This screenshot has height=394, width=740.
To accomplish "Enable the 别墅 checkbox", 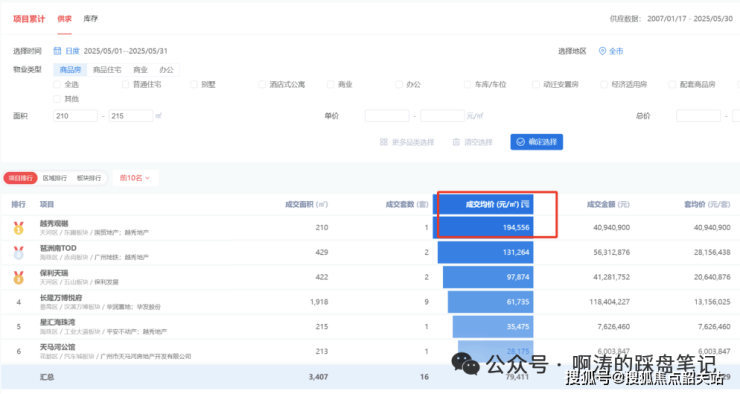I will tap(193, 84).
